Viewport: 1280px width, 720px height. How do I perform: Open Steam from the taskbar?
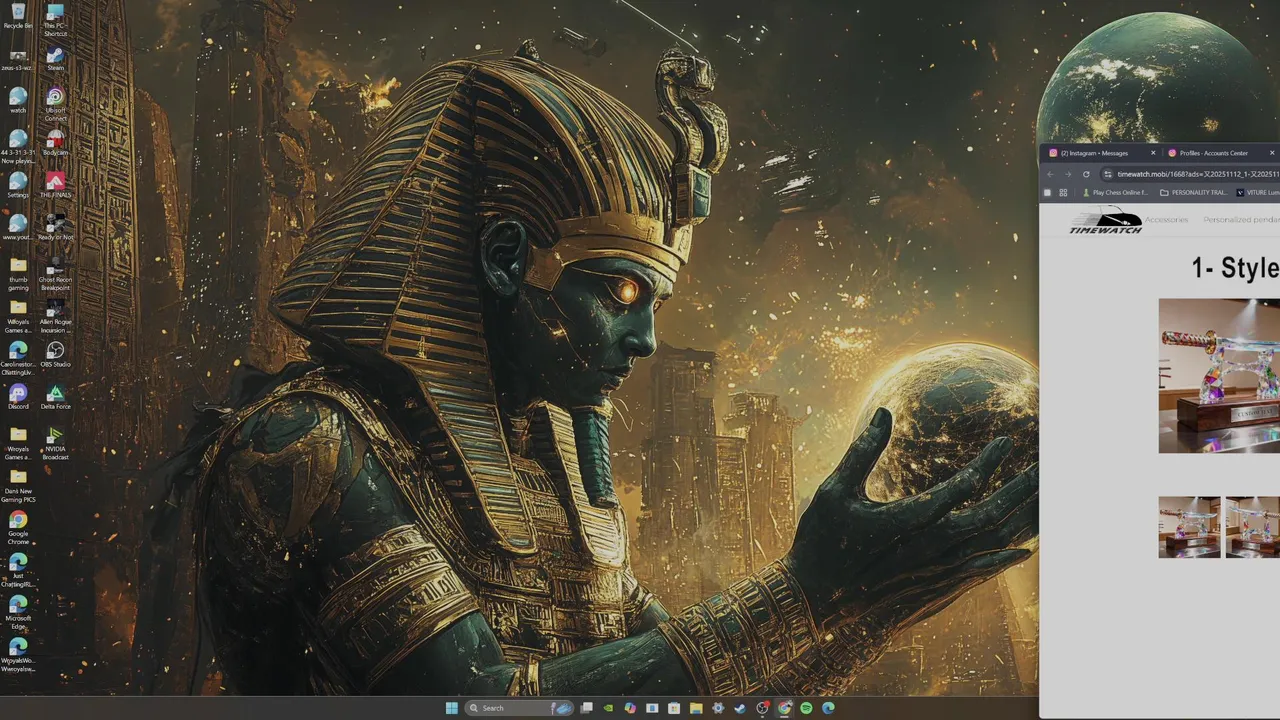point(740,708)
